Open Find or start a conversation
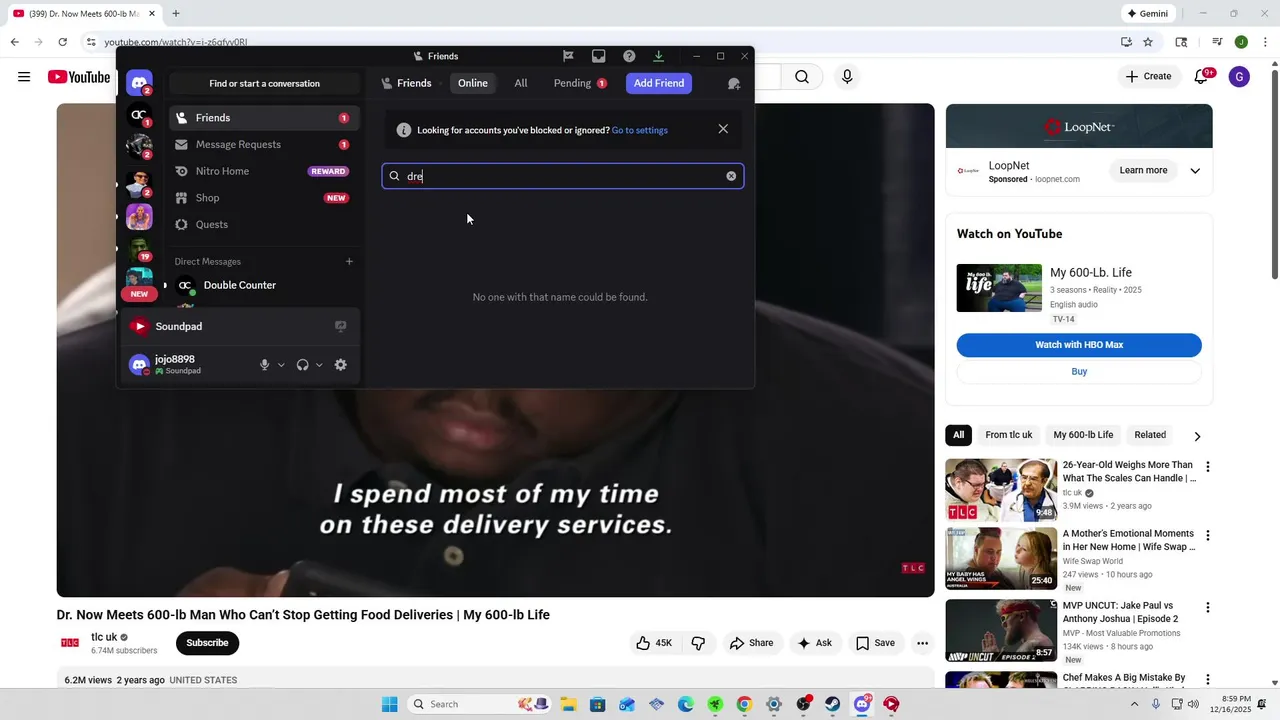 264,83
